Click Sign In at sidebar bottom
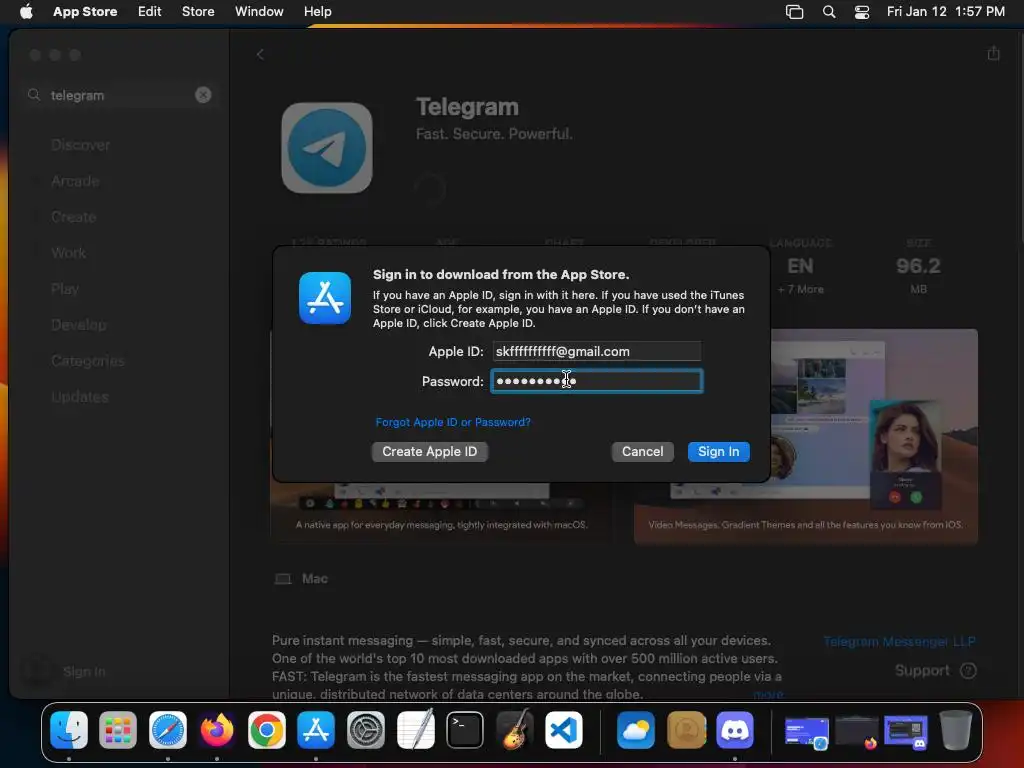The width and height of the screenshot is (1024, 768). point(84,671)
